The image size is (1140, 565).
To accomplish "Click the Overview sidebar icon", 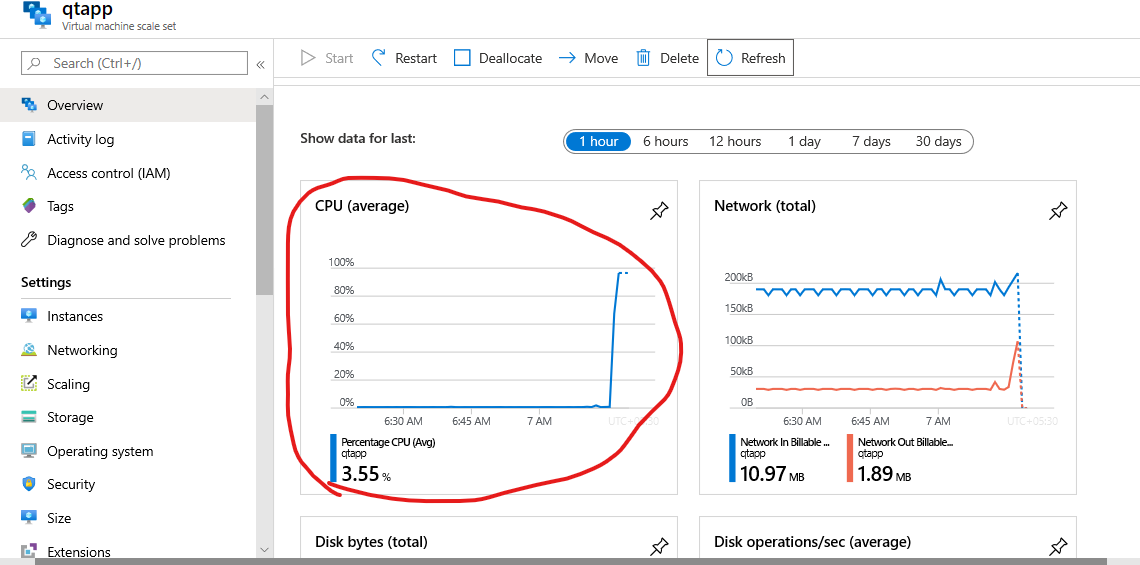I will pyautogui.click(x=29, y=105).
